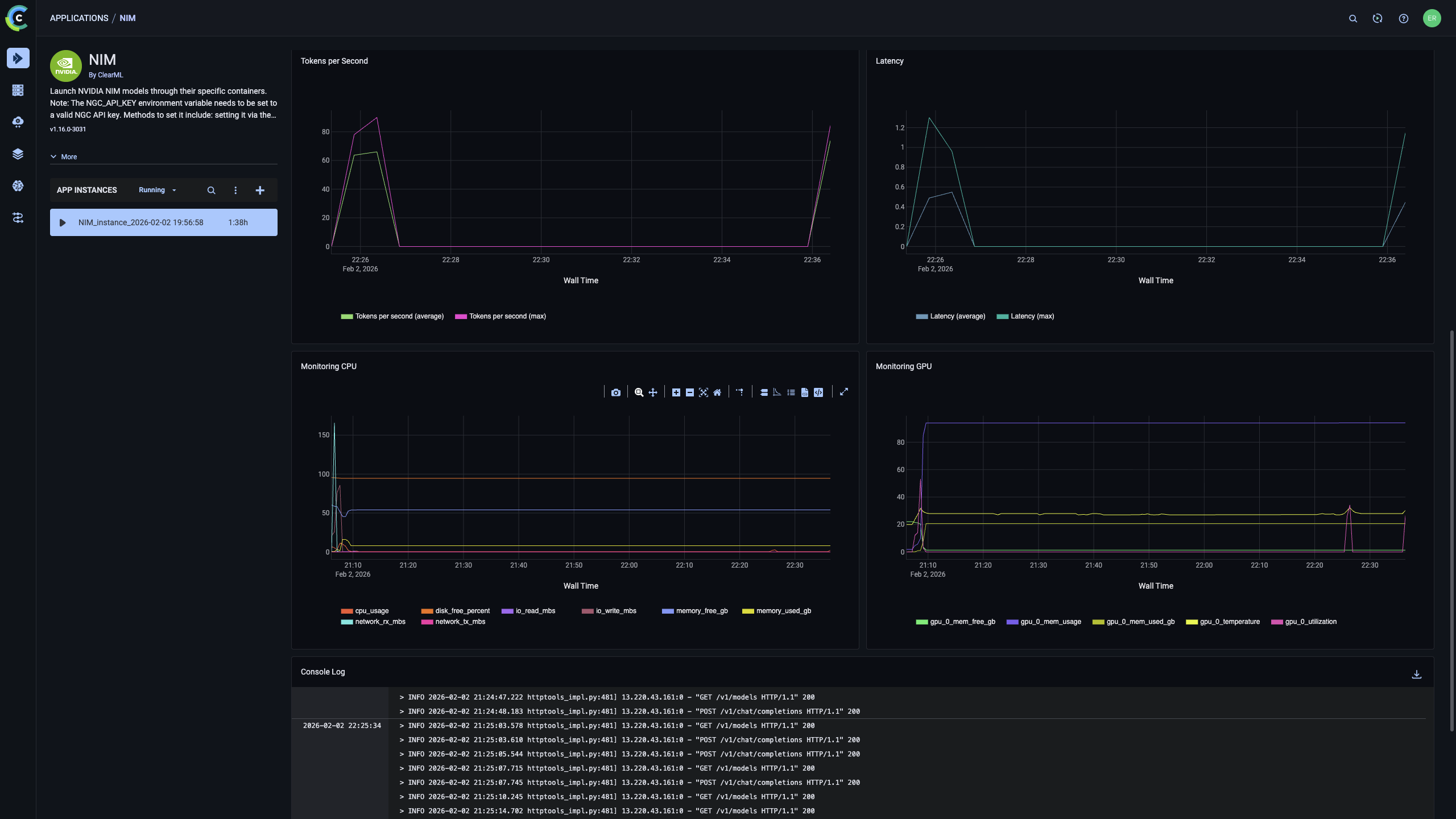Reset CPU chart axes with home icon
Screen dimensions: 1456x819
pos(717,392)
